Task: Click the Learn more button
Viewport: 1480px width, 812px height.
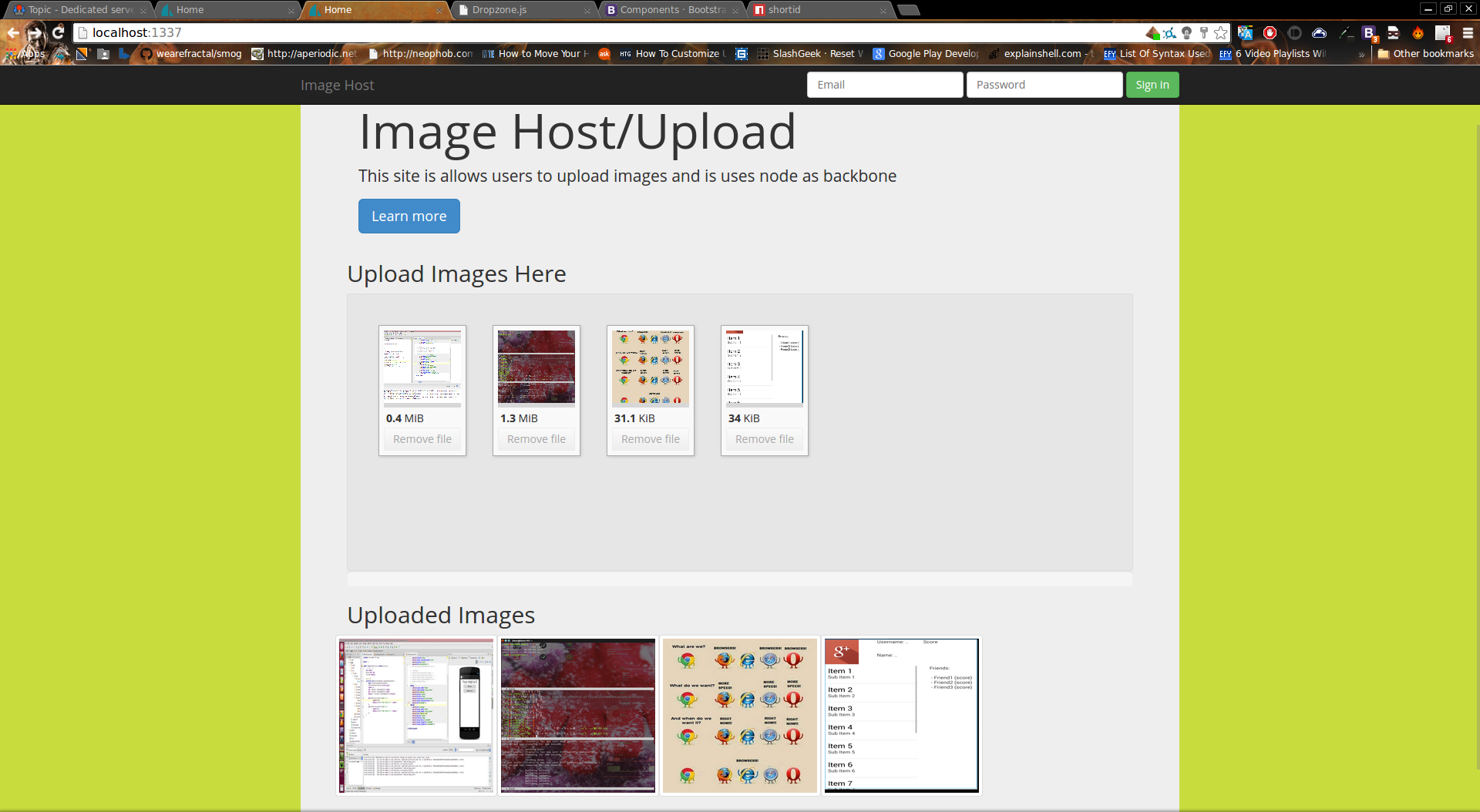Action: (x=409, y=216)
